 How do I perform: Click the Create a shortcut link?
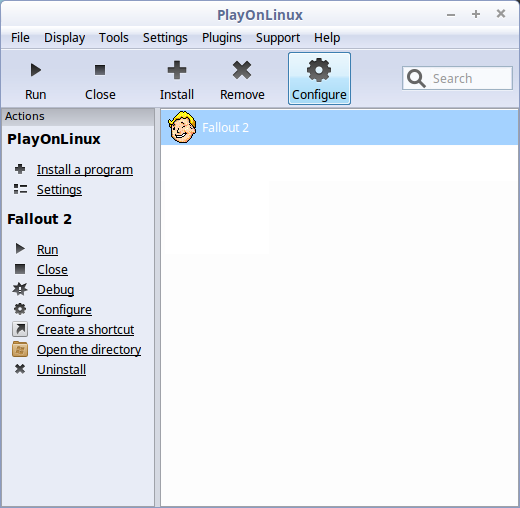(x=85, y=329)
